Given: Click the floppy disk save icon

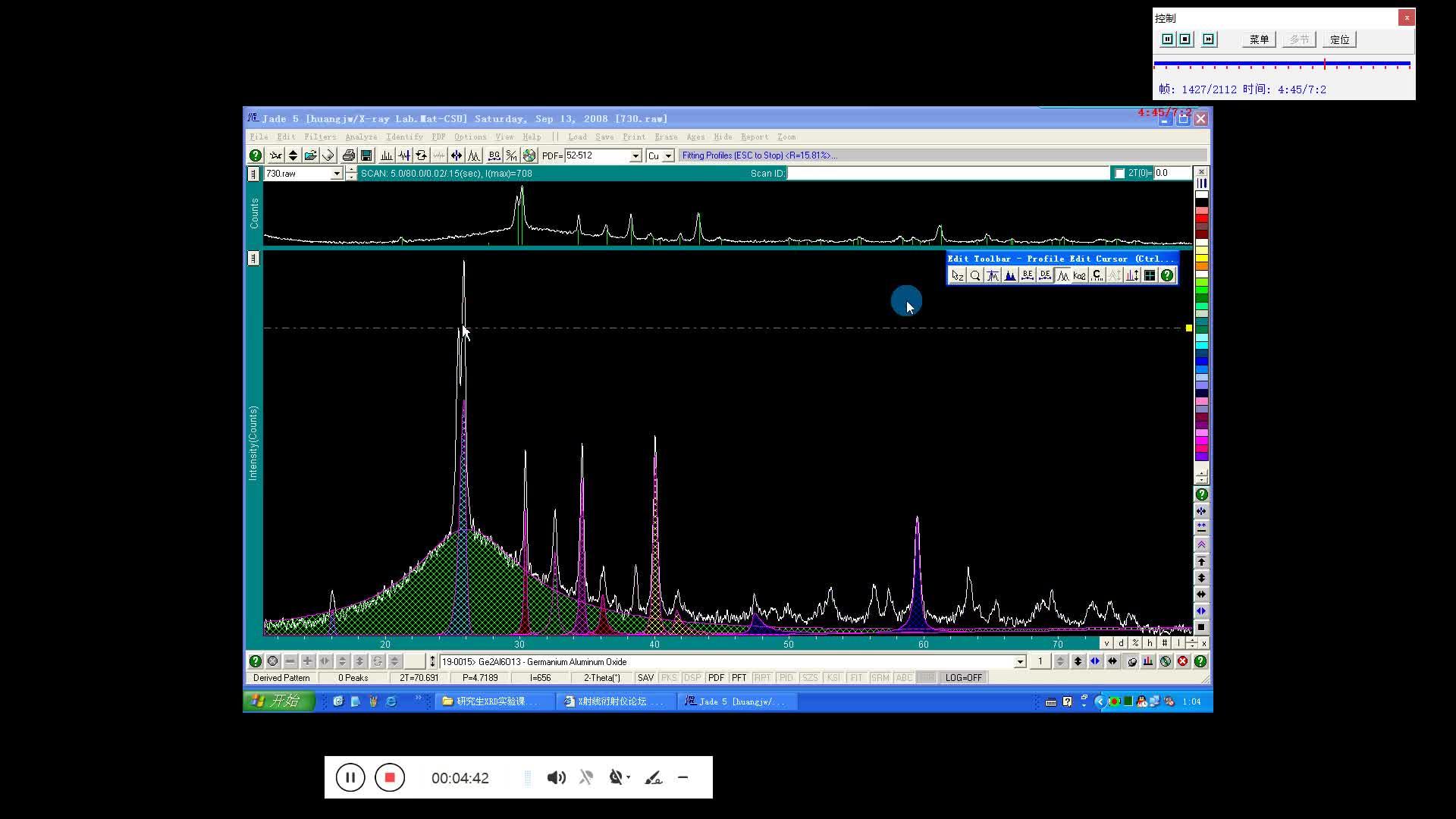Looking at the screenshot, I should [366, 155].
